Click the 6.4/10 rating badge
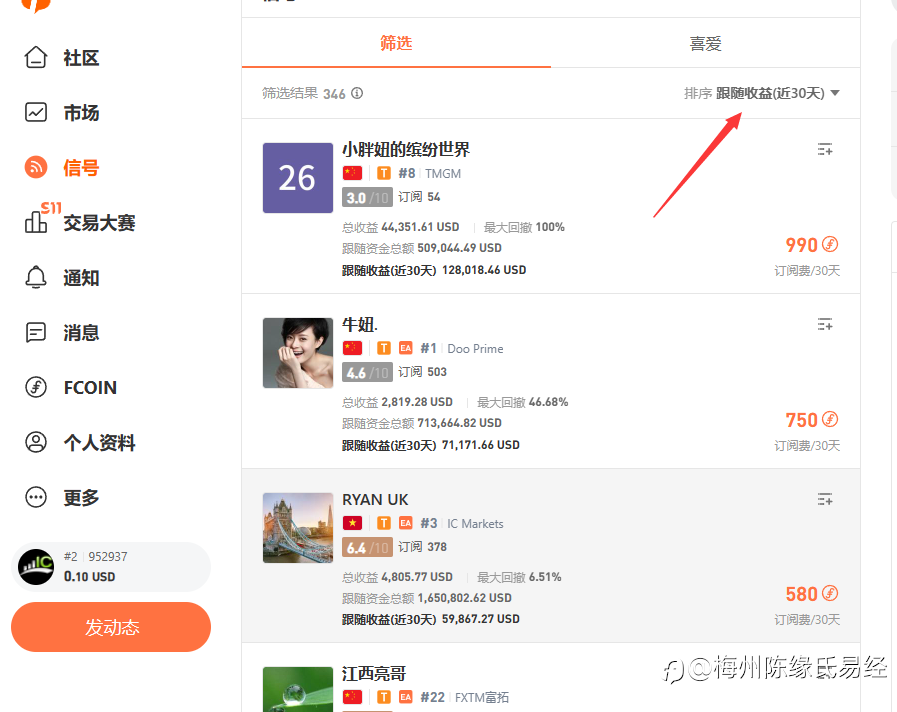Image resolution: width=897 pixels, height=712 pixels. tap(367, 547)
